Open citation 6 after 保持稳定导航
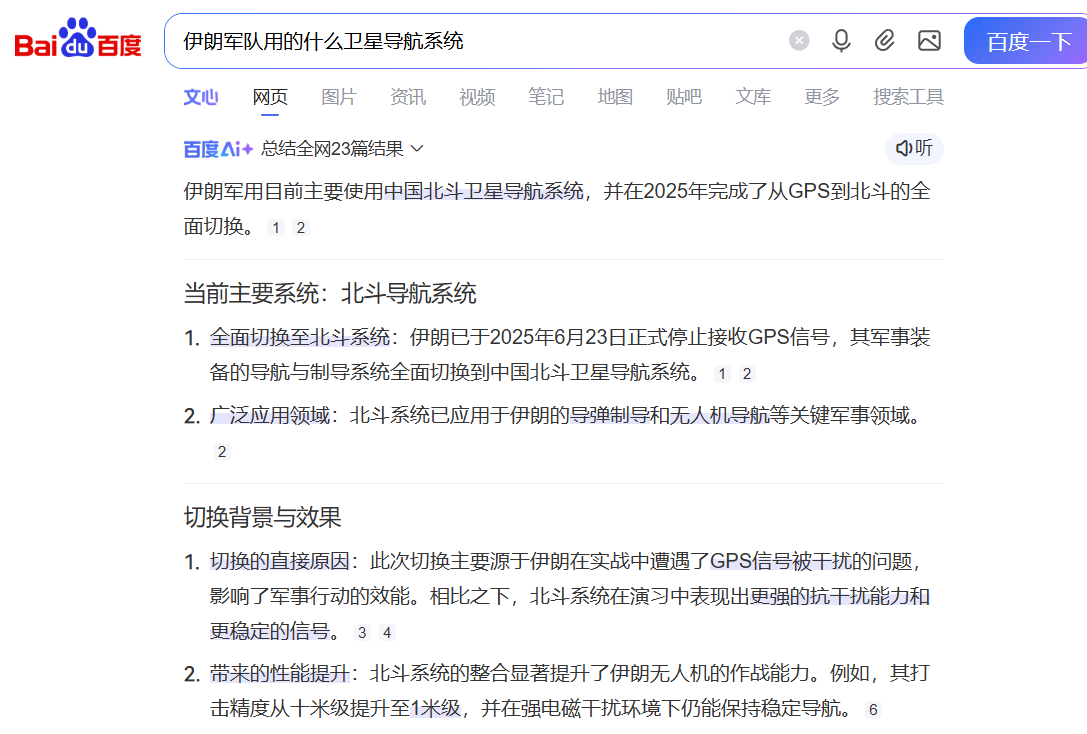 [873, 709]
